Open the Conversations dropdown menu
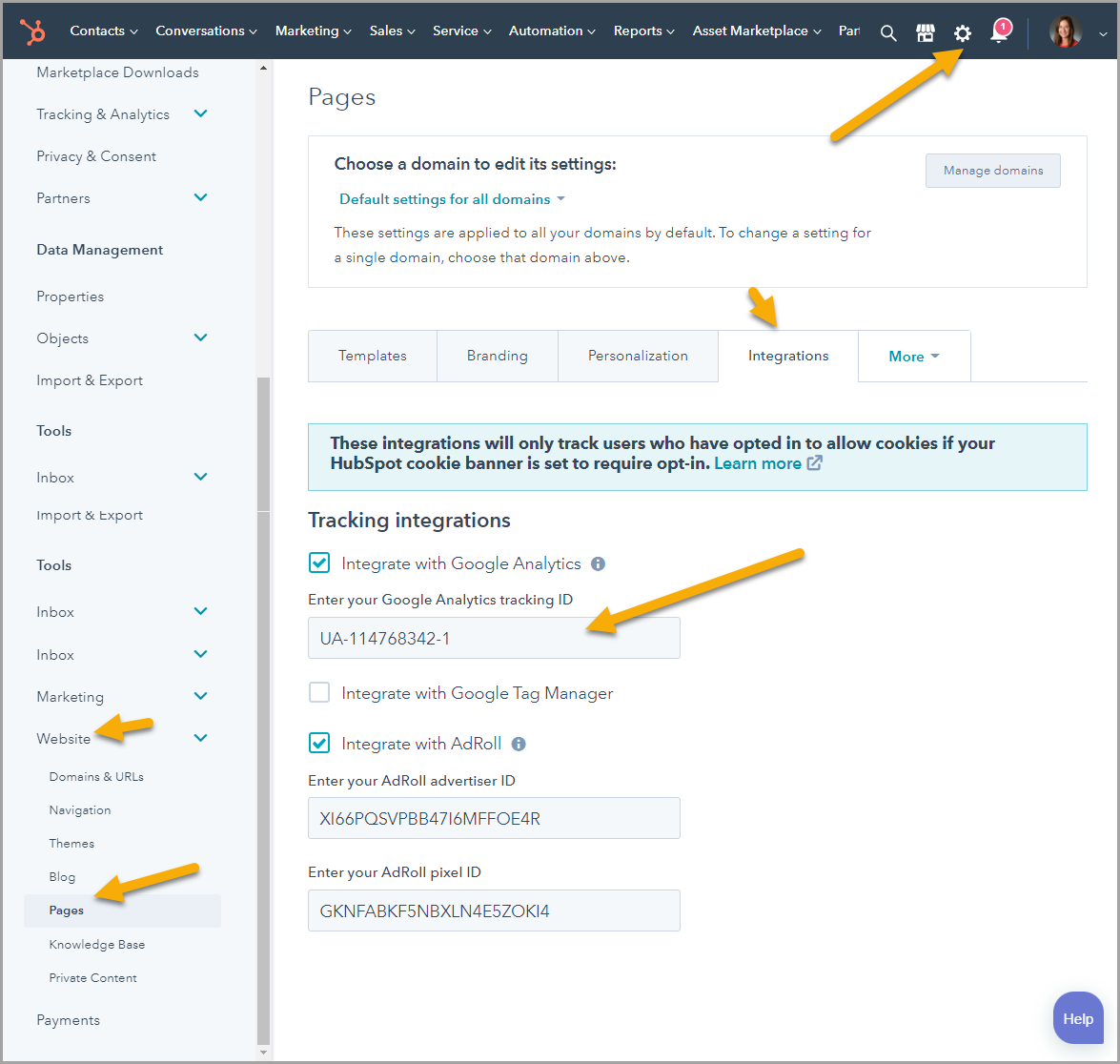Screen dimensions: 1120x1064 (206, 31)
